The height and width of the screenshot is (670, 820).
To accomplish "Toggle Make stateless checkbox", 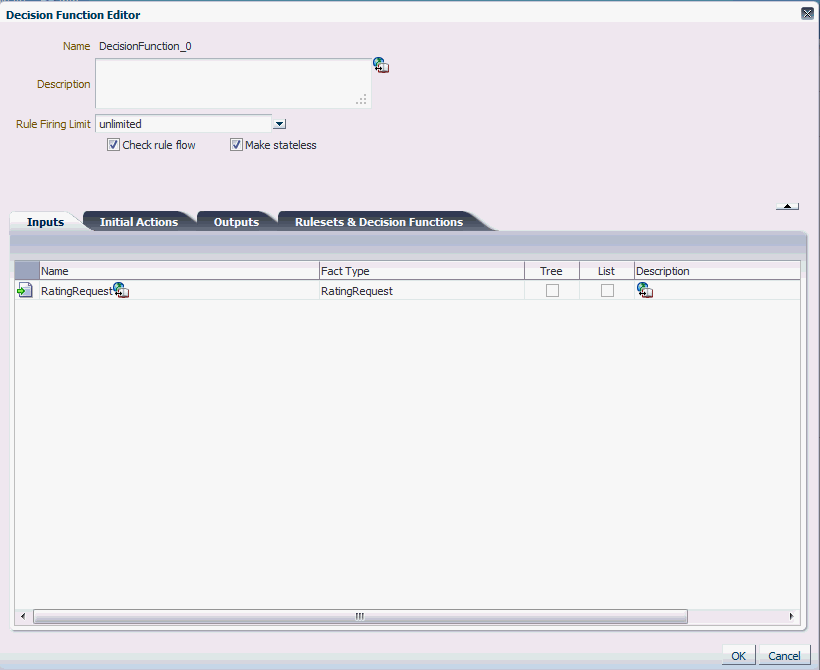I will [x=236, y=145].
